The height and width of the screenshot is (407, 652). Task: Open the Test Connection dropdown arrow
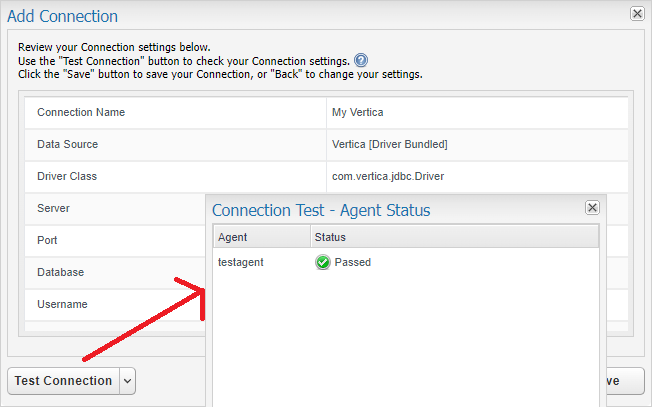point(128,381)
